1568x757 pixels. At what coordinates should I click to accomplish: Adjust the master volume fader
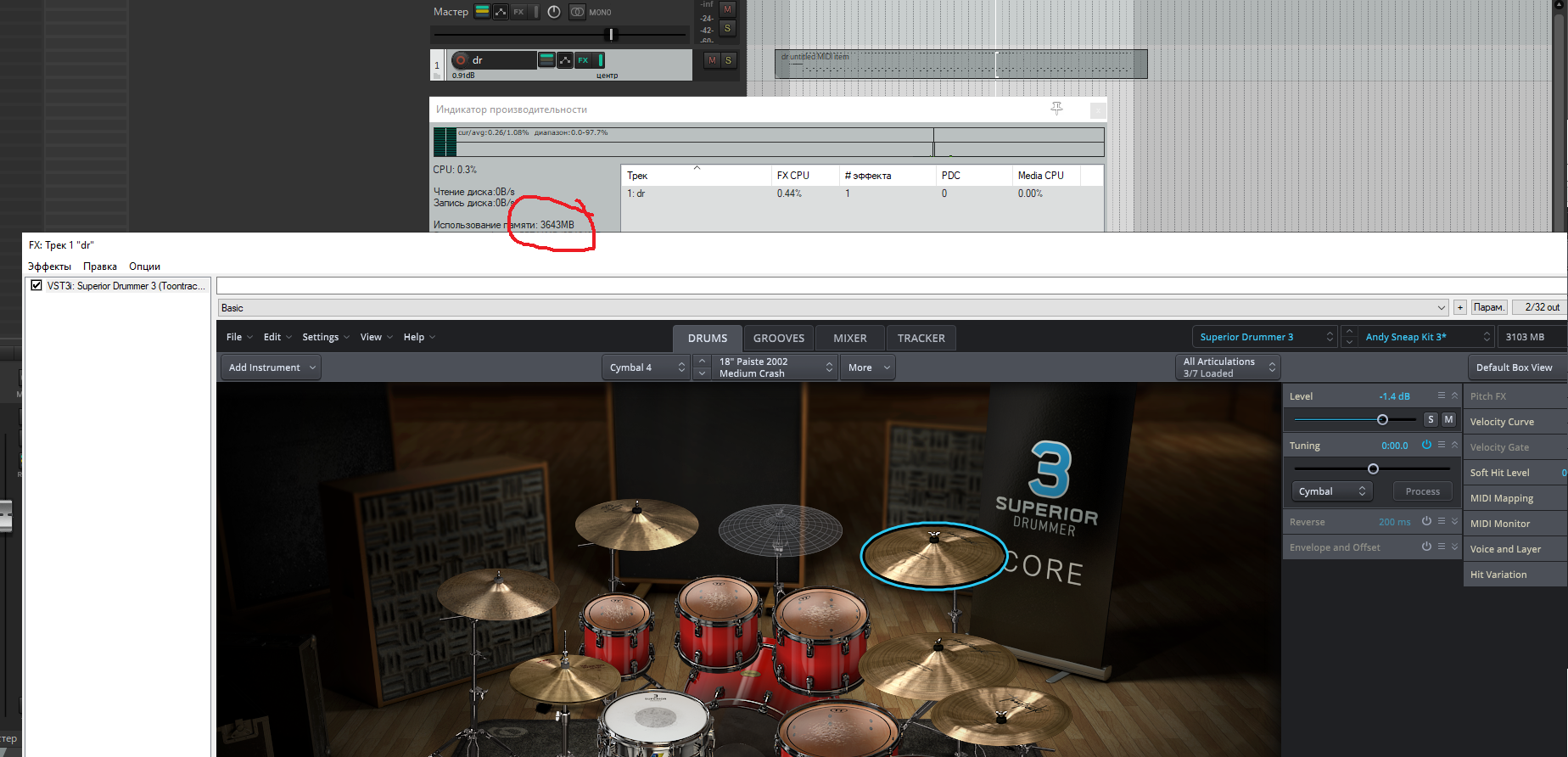(610, 35)
